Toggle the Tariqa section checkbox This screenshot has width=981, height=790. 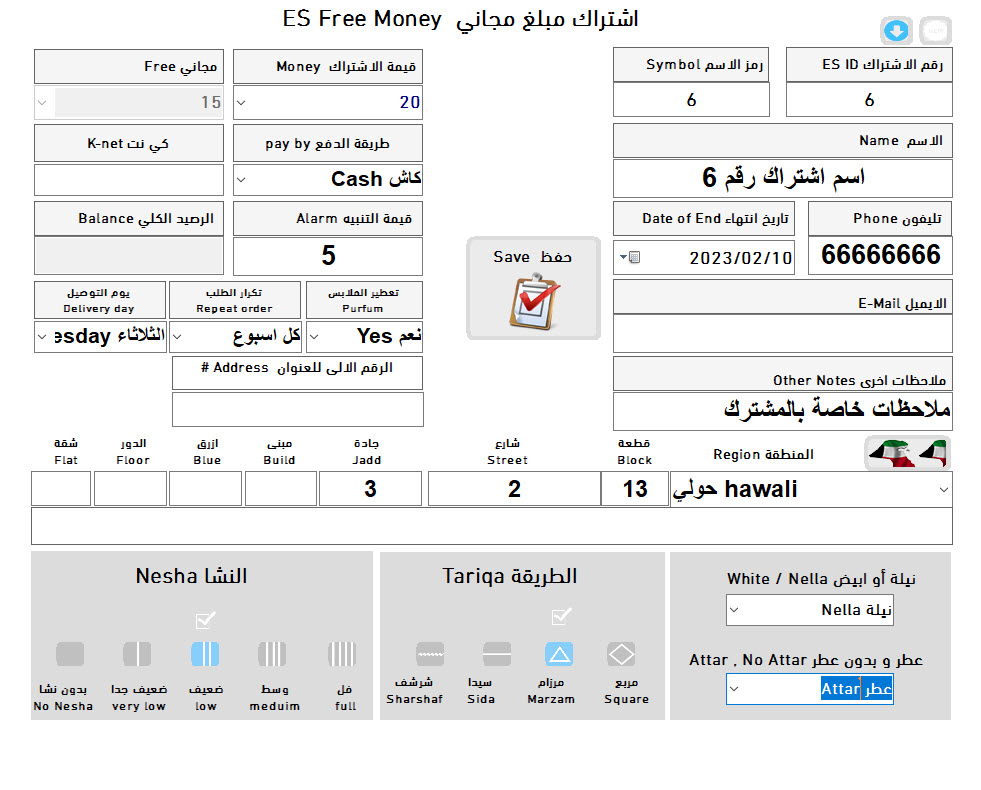(561, 616)
